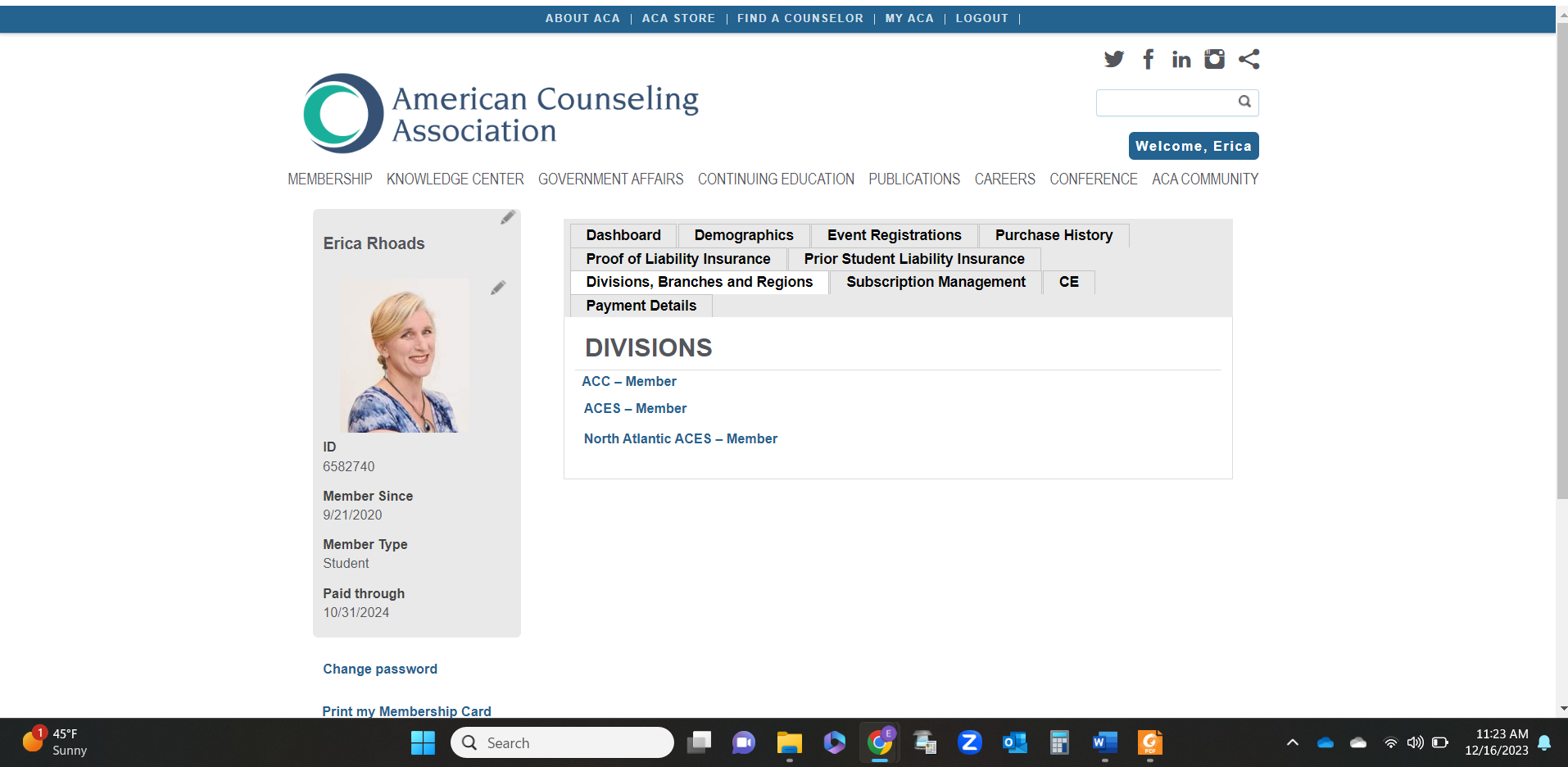Click the Instagram icon

[1214, 59]
